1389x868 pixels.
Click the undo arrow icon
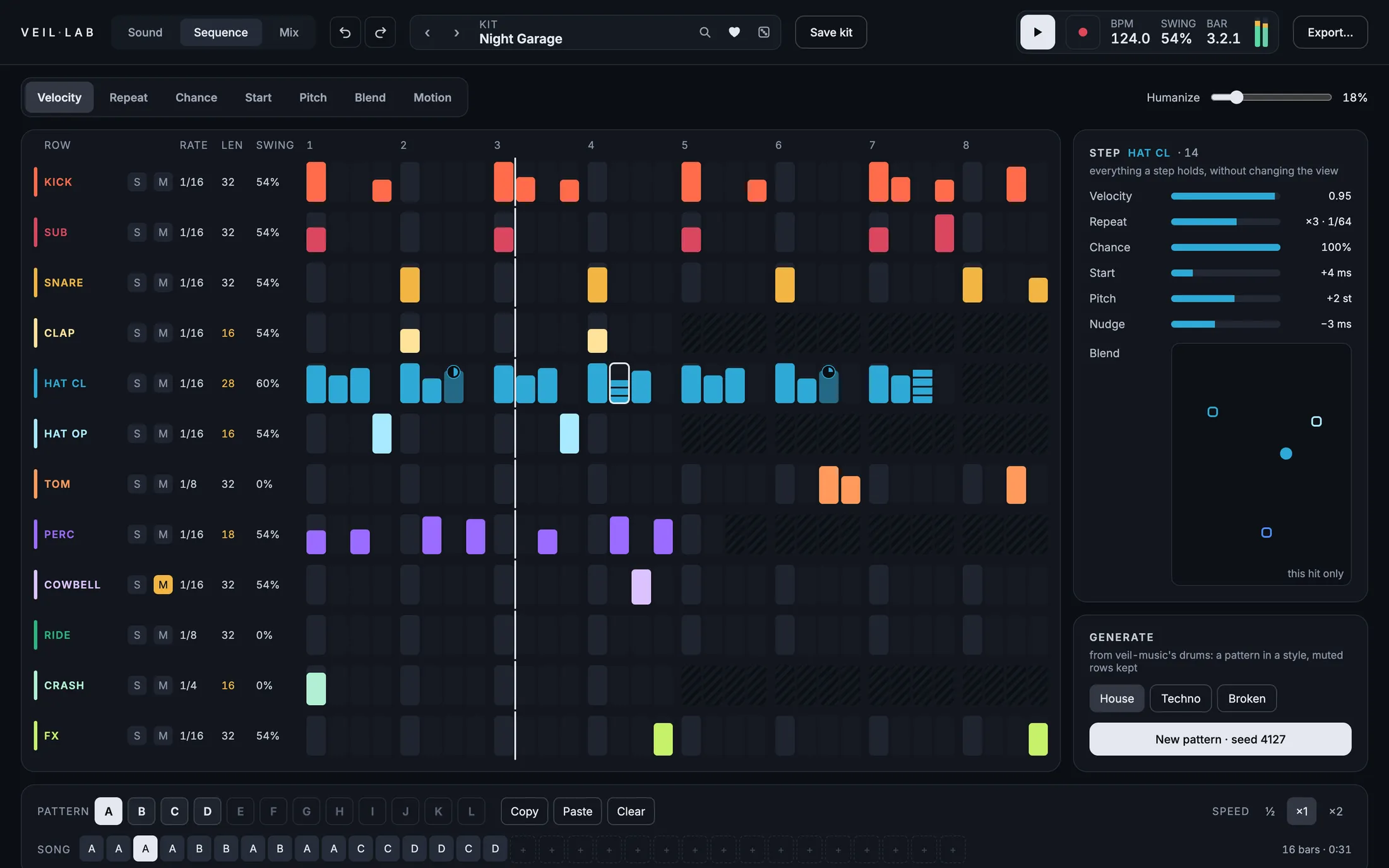click(345, 32)
